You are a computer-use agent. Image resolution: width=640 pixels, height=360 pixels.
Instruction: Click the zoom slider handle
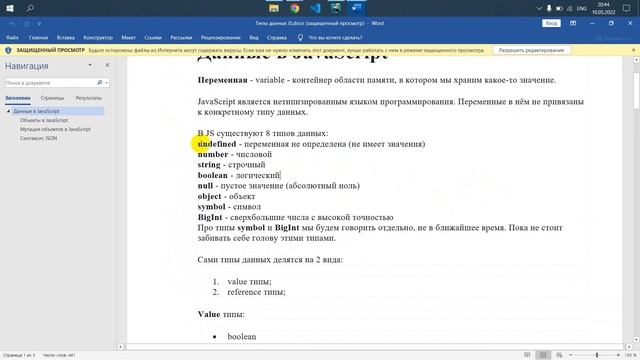(597, 356)
